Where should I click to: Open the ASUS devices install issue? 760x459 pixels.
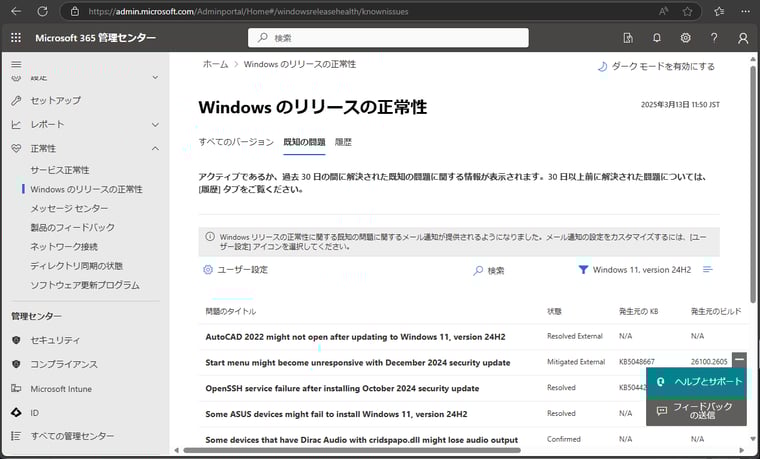336,414
